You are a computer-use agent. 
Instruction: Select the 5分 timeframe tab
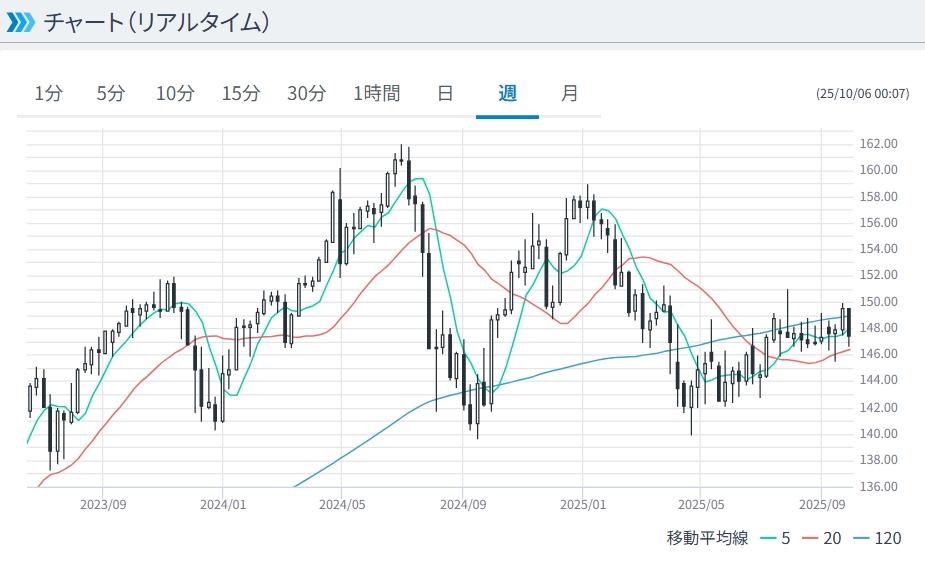(111, 94)
